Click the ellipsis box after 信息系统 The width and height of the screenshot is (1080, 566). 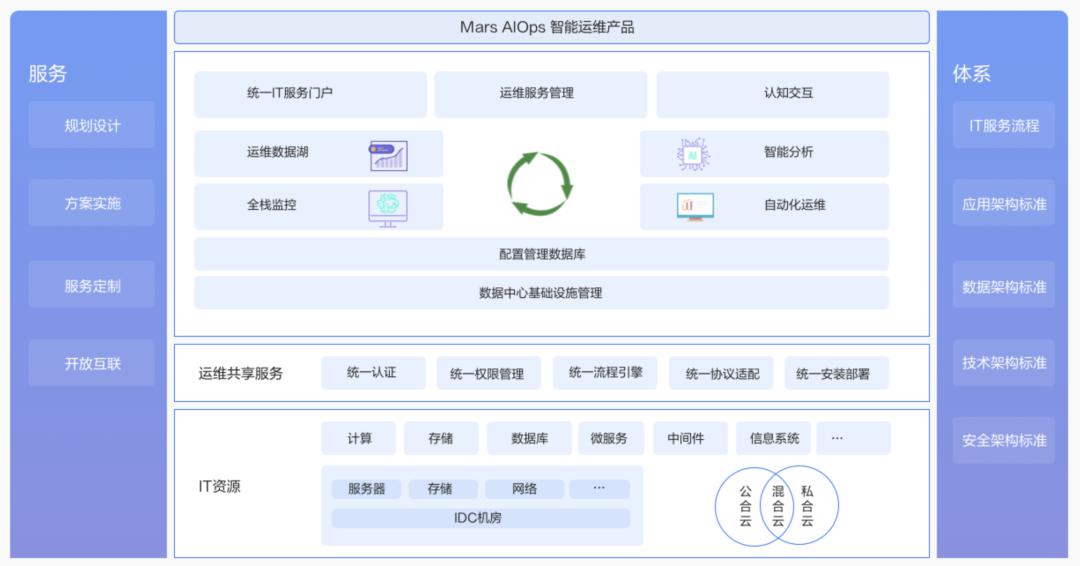853,439
